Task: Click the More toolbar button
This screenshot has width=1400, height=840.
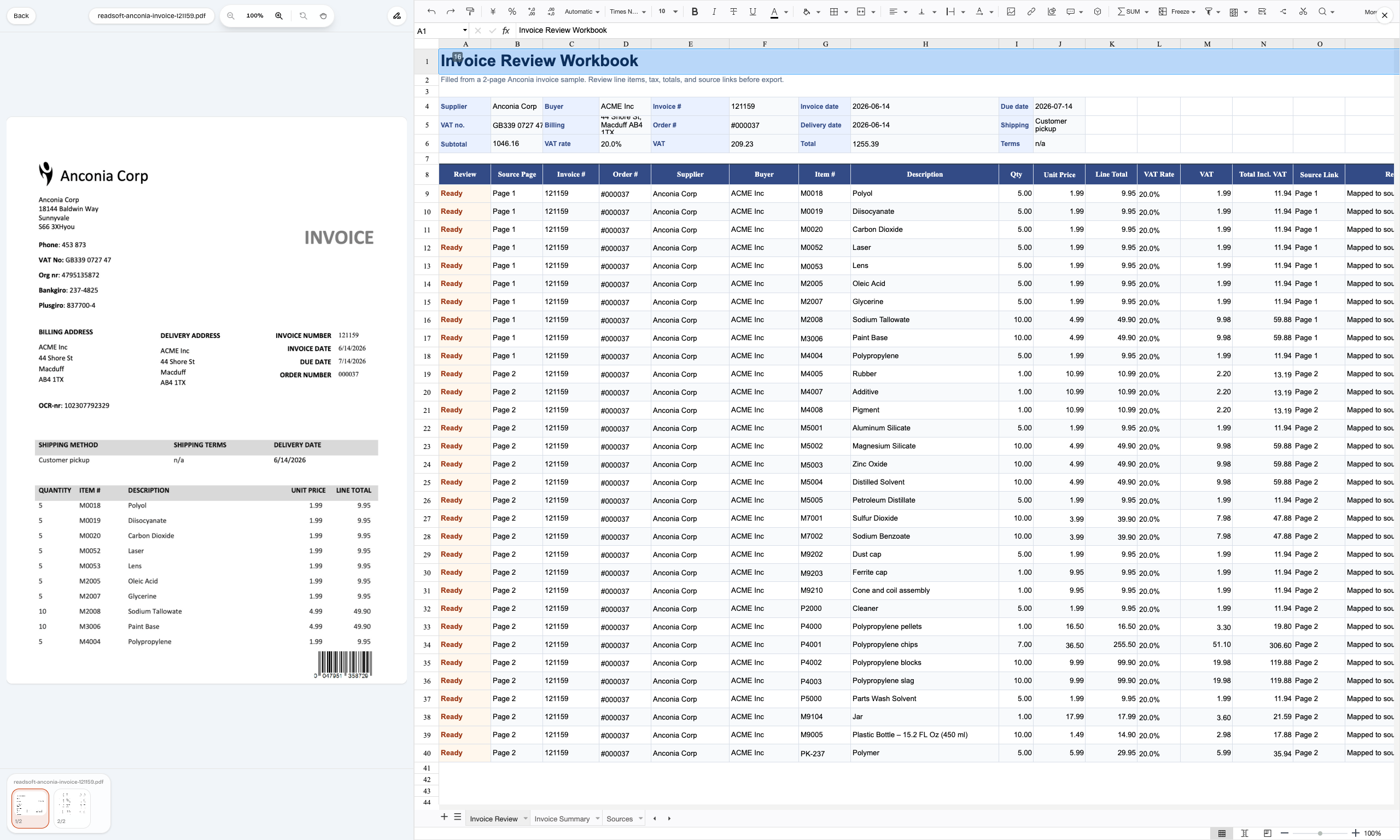Action: pyautogui.click(x=1370, y=11)
